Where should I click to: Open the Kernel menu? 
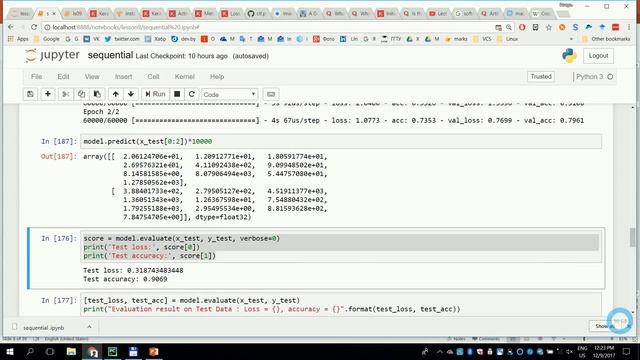click(x=184, y=77)
